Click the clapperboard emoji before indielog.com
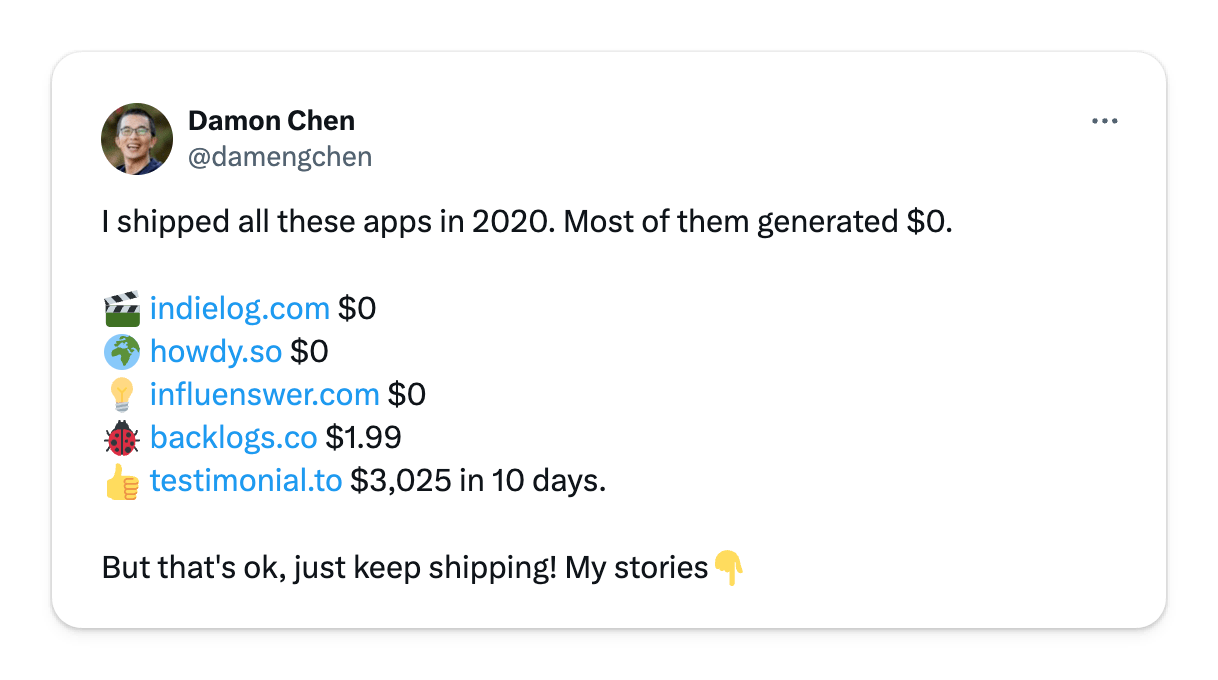 tap(121, 309)
